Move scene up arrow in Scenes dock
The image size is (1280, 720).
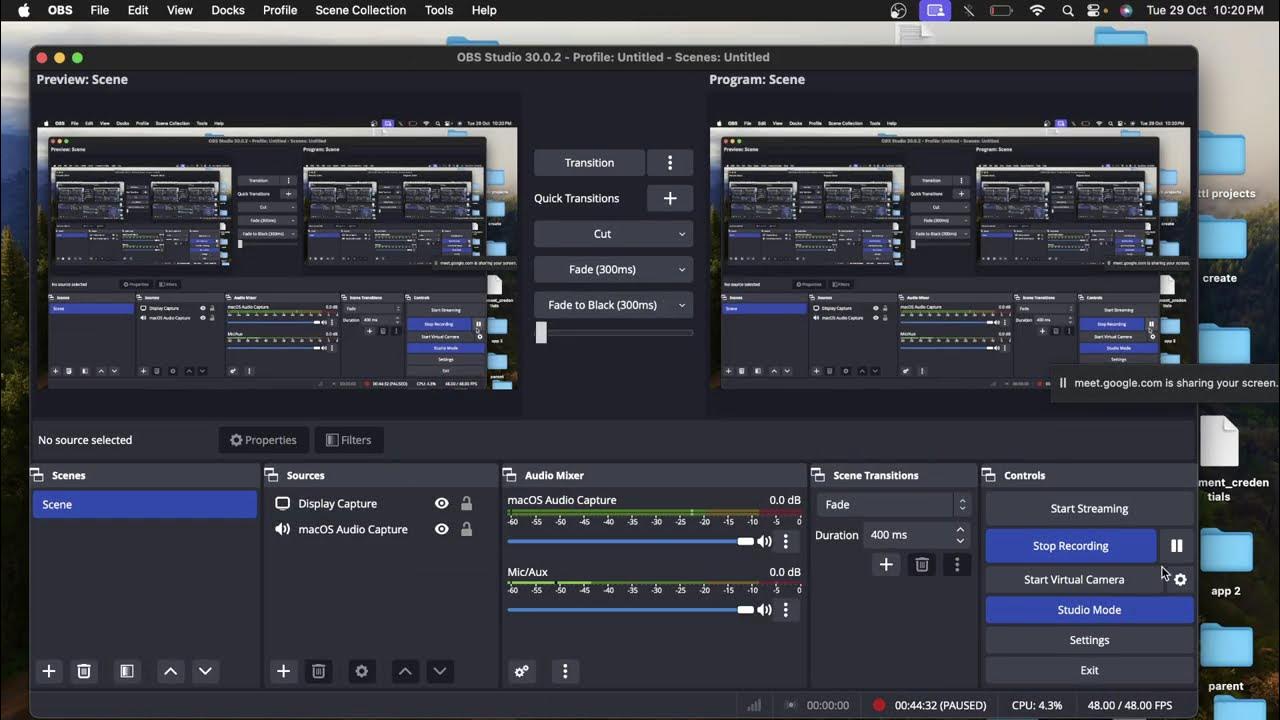coord(170,671)
